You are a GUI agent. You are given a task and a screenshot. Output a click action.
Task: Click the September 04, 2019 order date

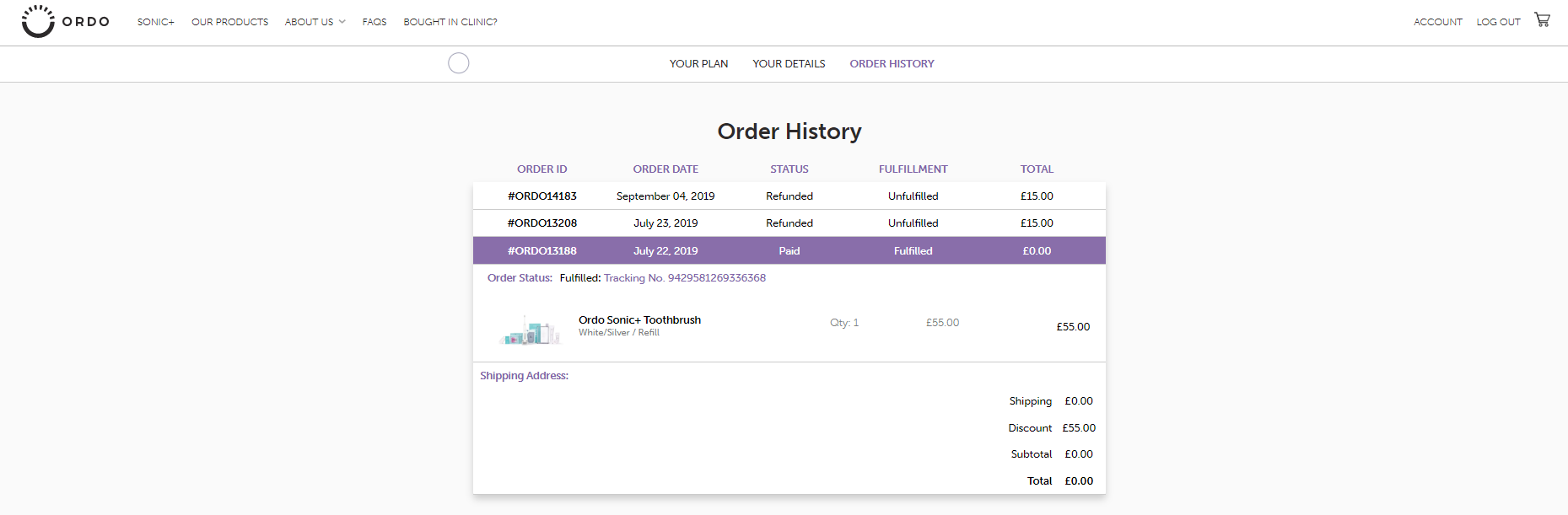coord(665,196)
